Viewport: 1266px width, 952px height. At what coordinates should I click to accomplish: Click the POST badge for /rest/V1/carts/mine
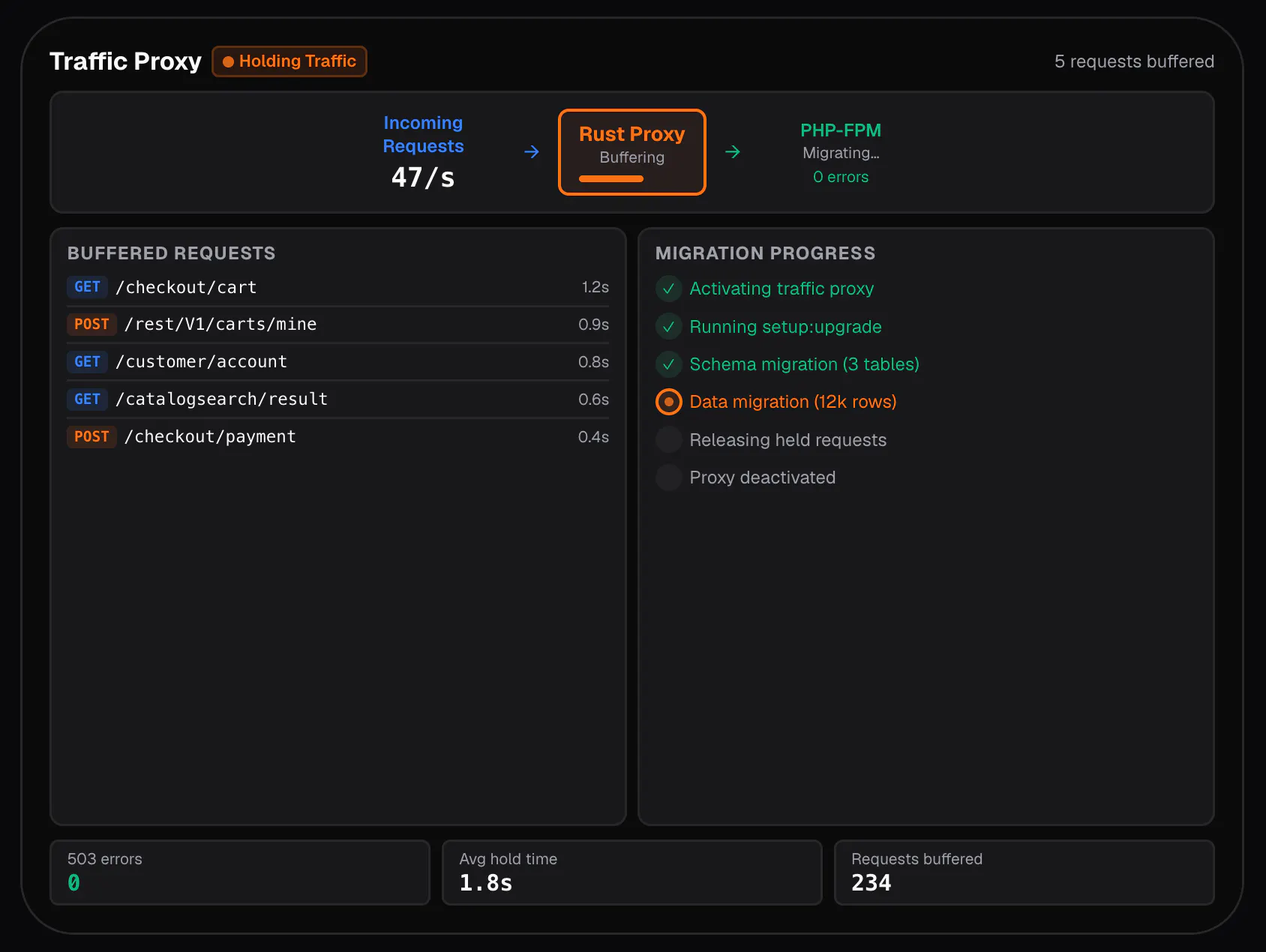[91, 325]
